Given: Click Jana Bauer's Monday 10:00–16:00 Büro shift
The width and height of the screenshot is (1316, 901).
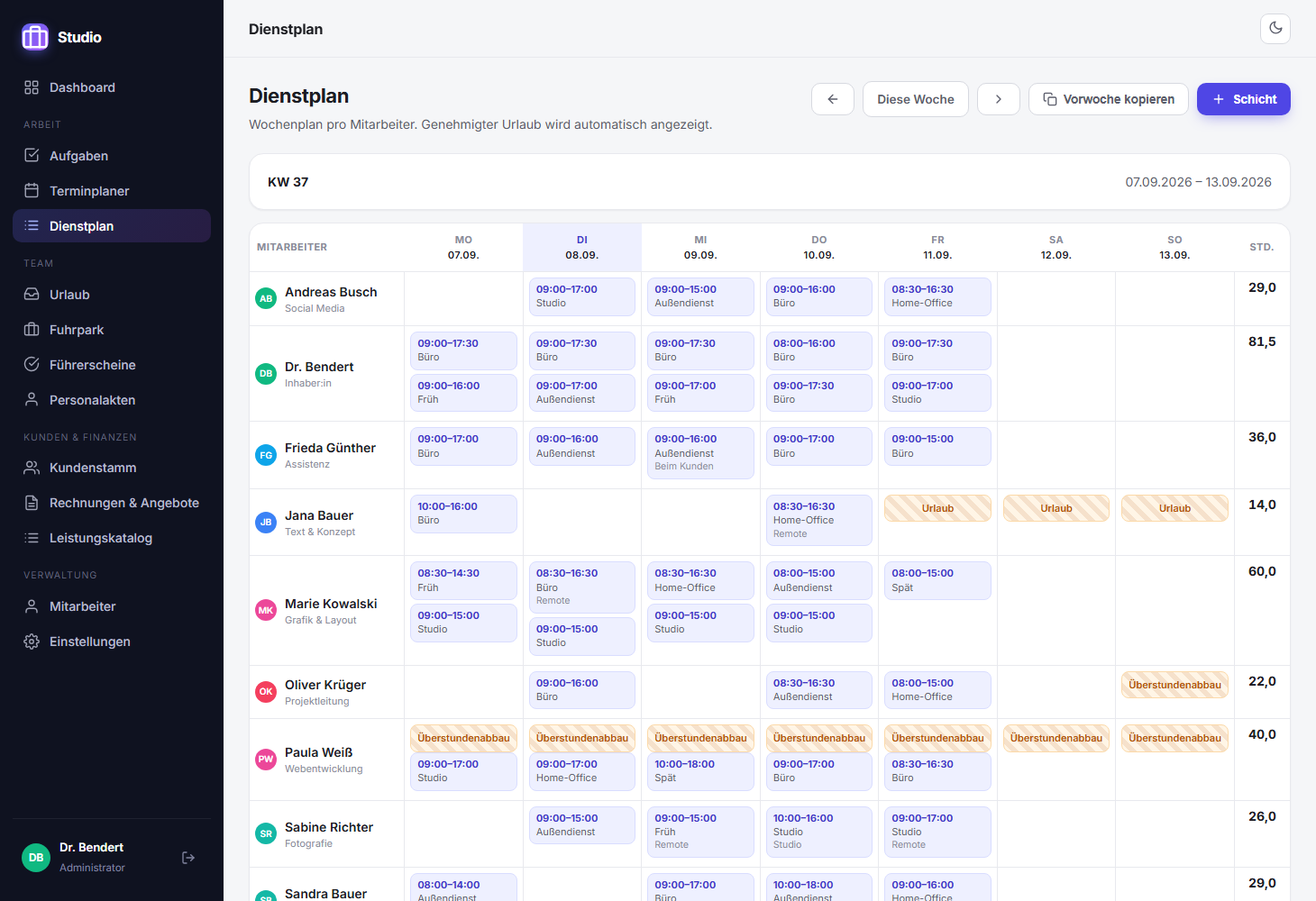Looking at the screenshot, I should (463, 514).
